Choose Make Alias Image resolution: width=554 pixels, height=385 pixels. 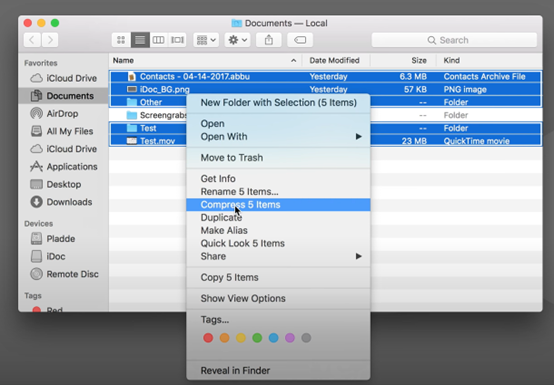tap(278, 231)
